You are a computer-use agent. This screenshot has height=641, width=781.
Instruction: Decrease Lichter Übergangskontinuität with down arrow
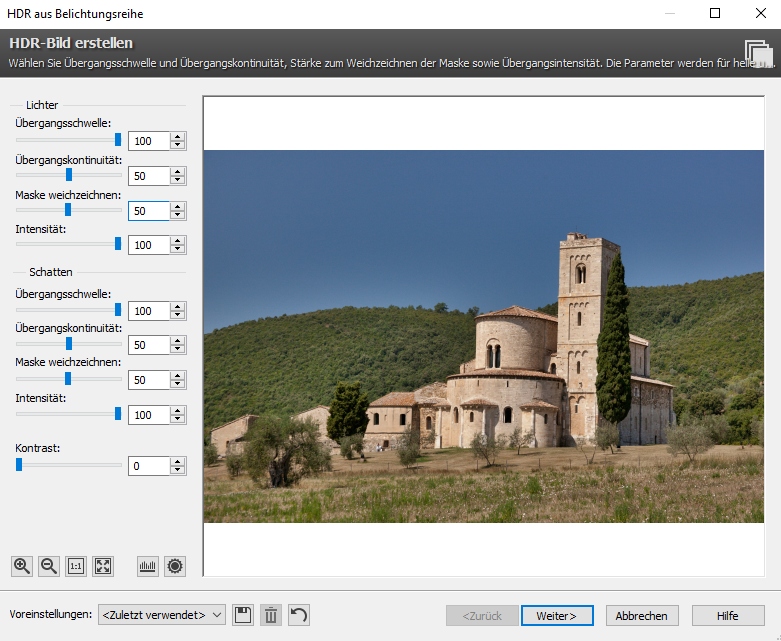[177, 180]
